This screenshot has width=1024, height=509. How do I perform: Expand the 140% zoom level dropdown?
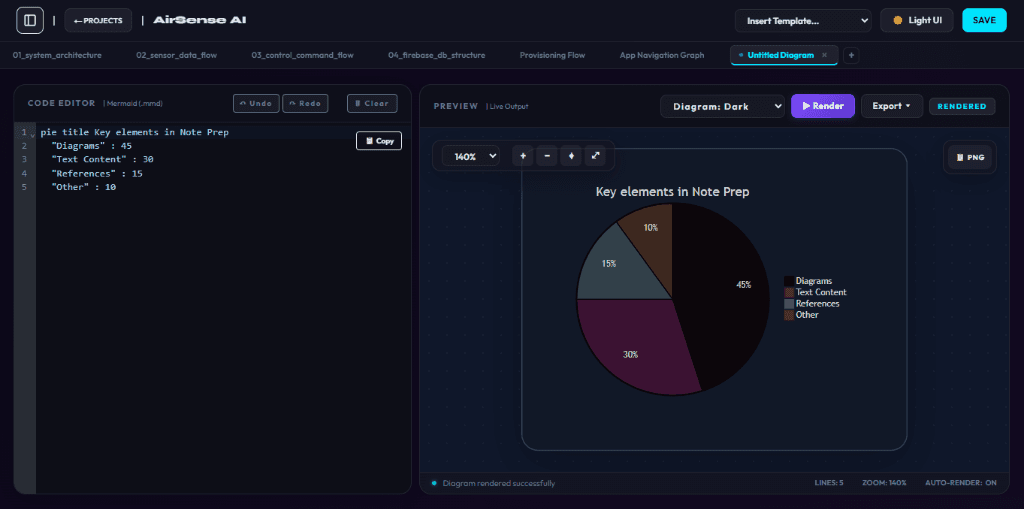(471, 156)
